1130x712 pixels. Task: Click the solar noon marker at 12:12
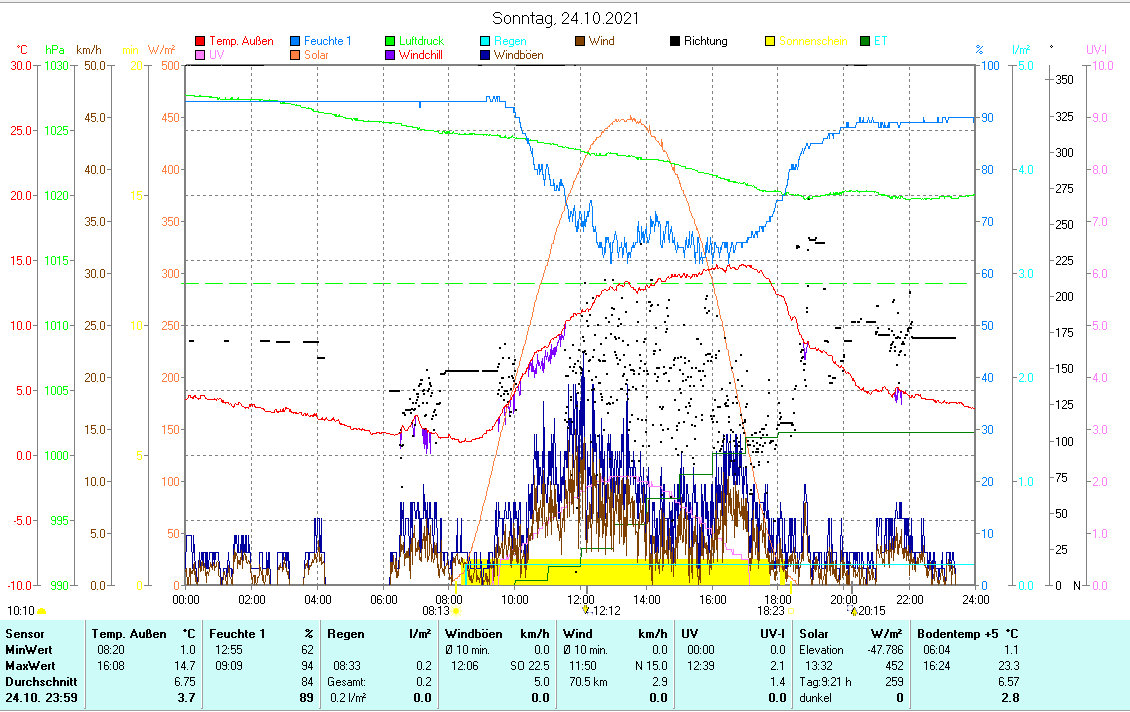point(586,609)
